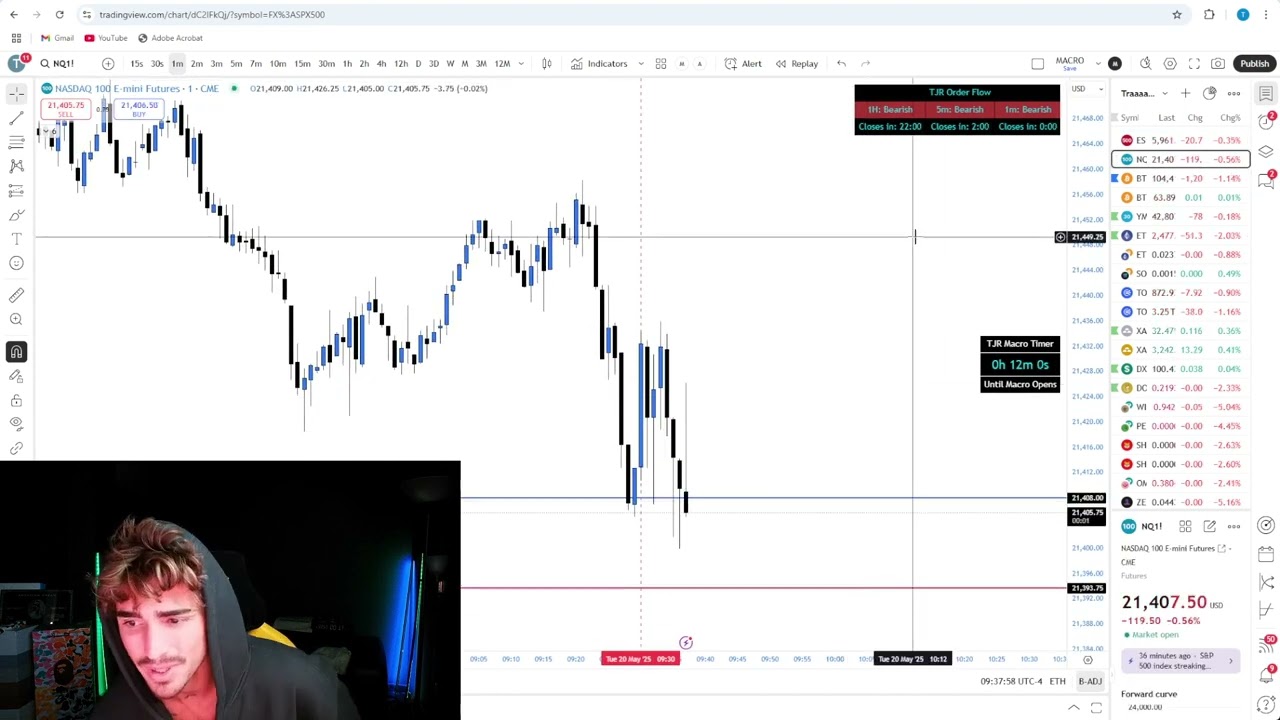Click the Publish button
The width and height of the screenshot is (1280, 720).
[1254, 64]
